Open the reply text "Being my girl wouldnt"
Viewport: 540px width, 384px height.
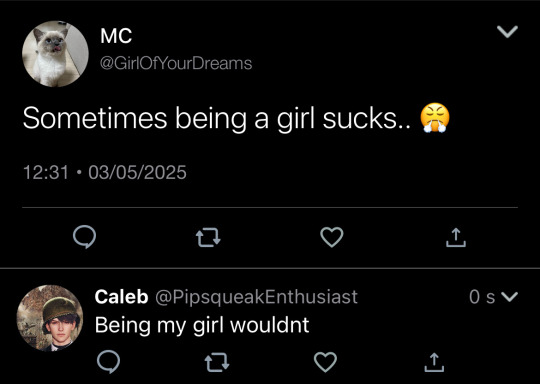coord(202,325)
